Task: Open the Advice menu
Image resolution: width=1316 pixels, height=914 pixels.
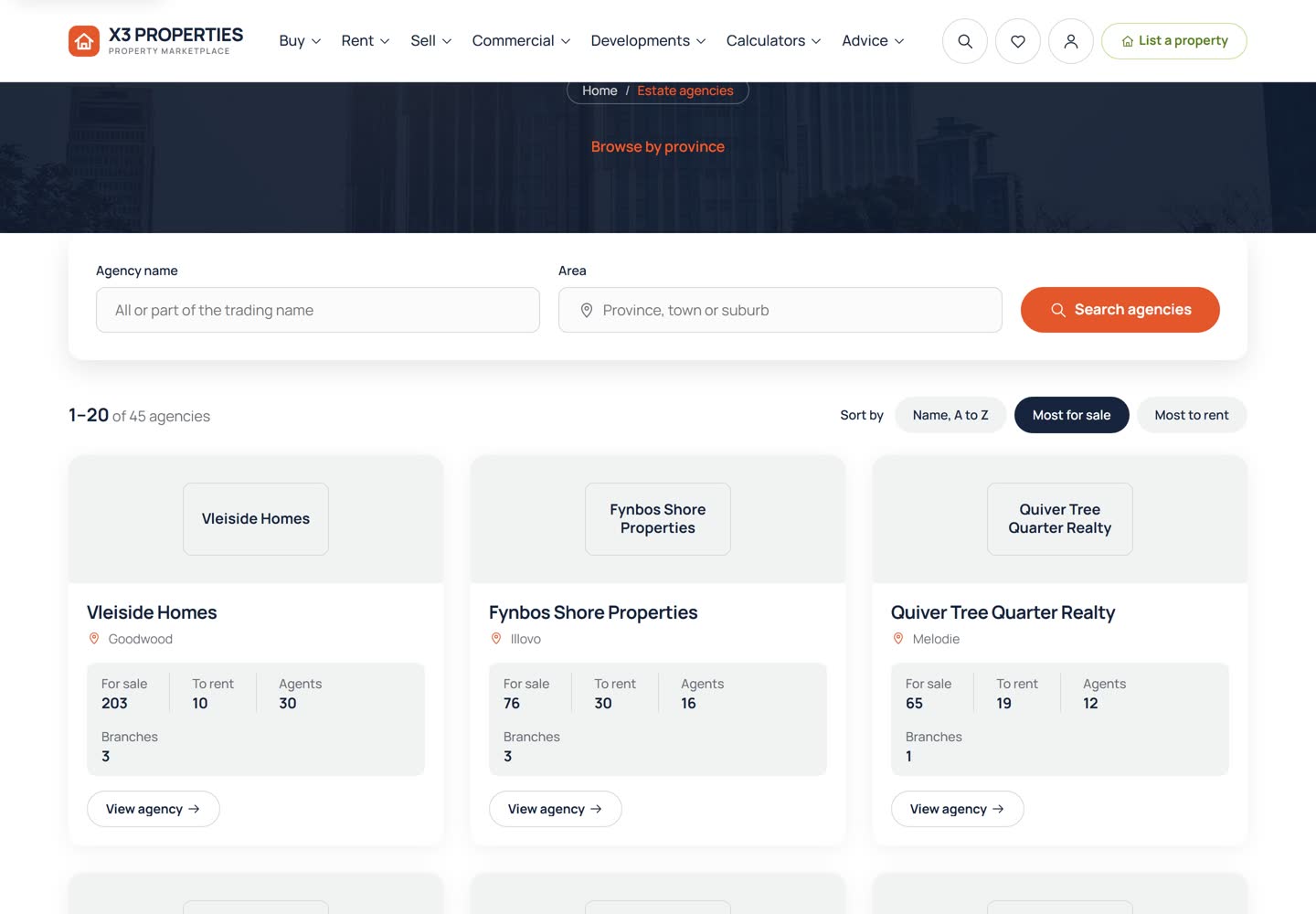Action: coord(873,40)
